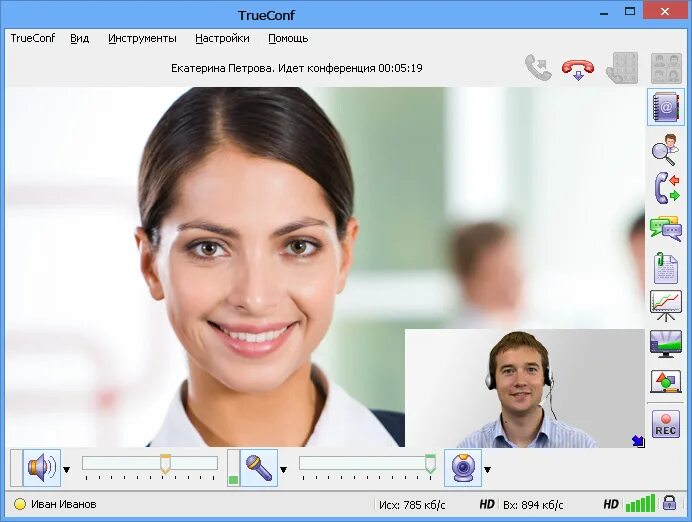Click the microphone level slider handle

click(x=430, y=463)
